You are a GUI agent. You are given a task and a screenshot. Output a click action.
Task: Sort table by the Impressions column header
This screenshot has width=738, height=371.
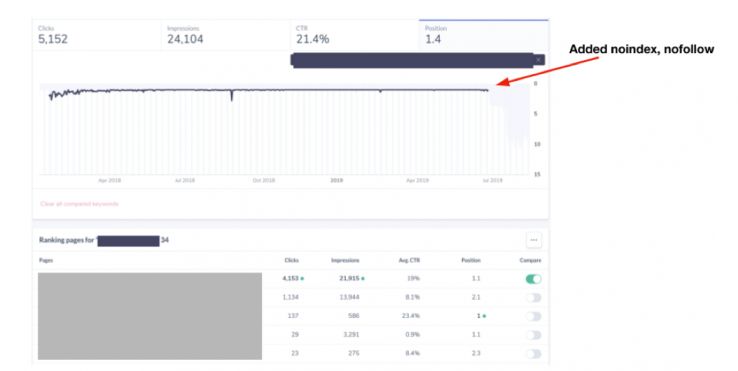coord(345,260)
